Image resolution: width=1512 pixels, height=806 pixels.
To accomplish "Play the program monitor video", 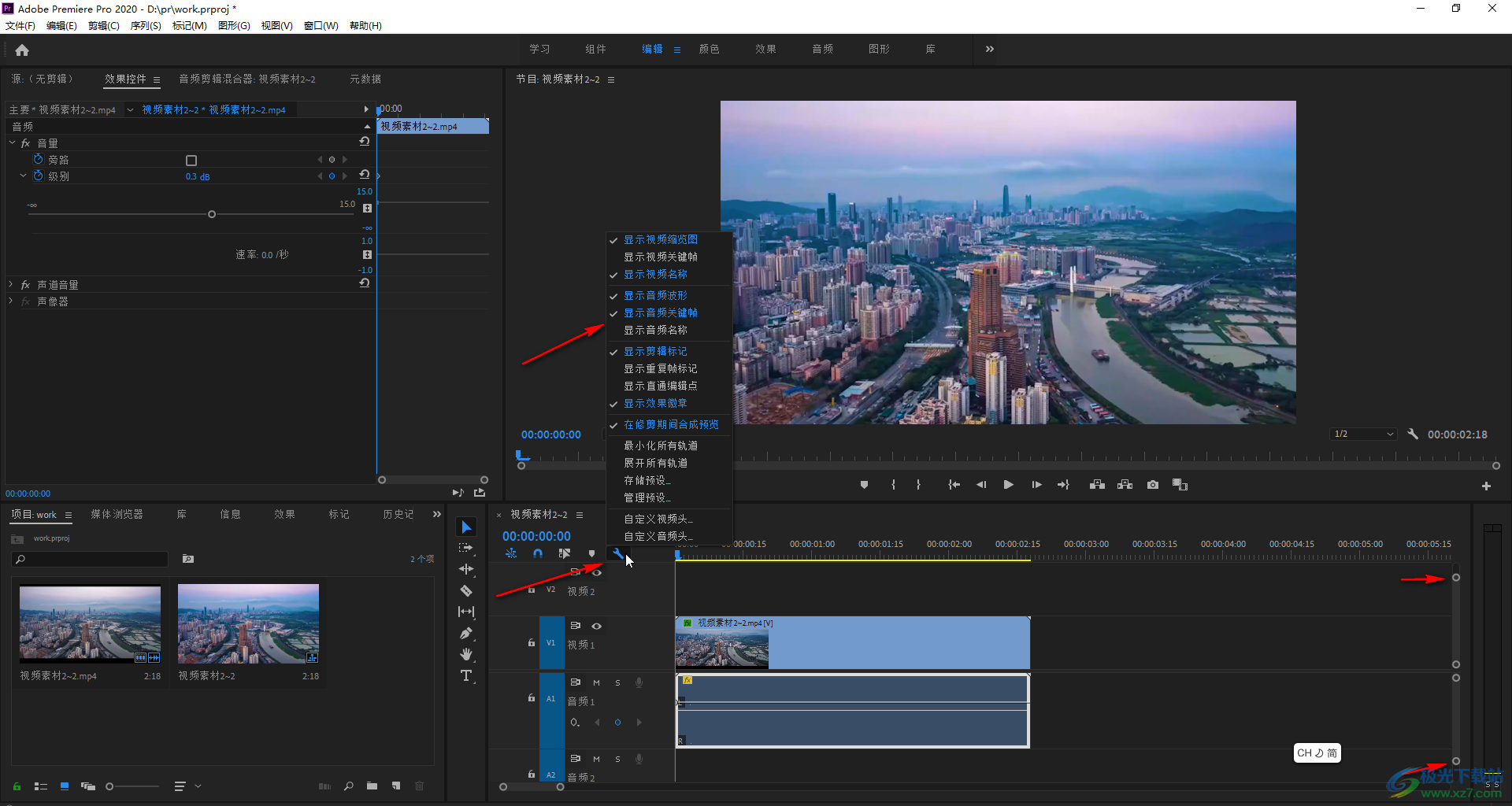I will [1008, 485].
